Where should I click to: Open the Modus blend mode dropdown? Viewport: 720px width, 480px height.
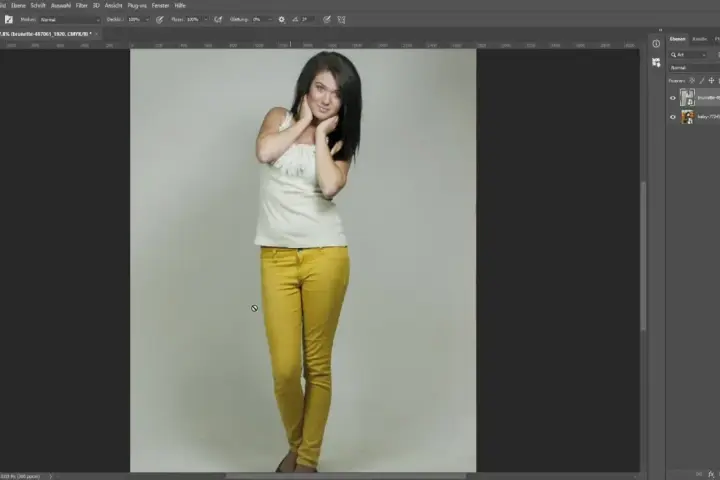click(69, 20)
